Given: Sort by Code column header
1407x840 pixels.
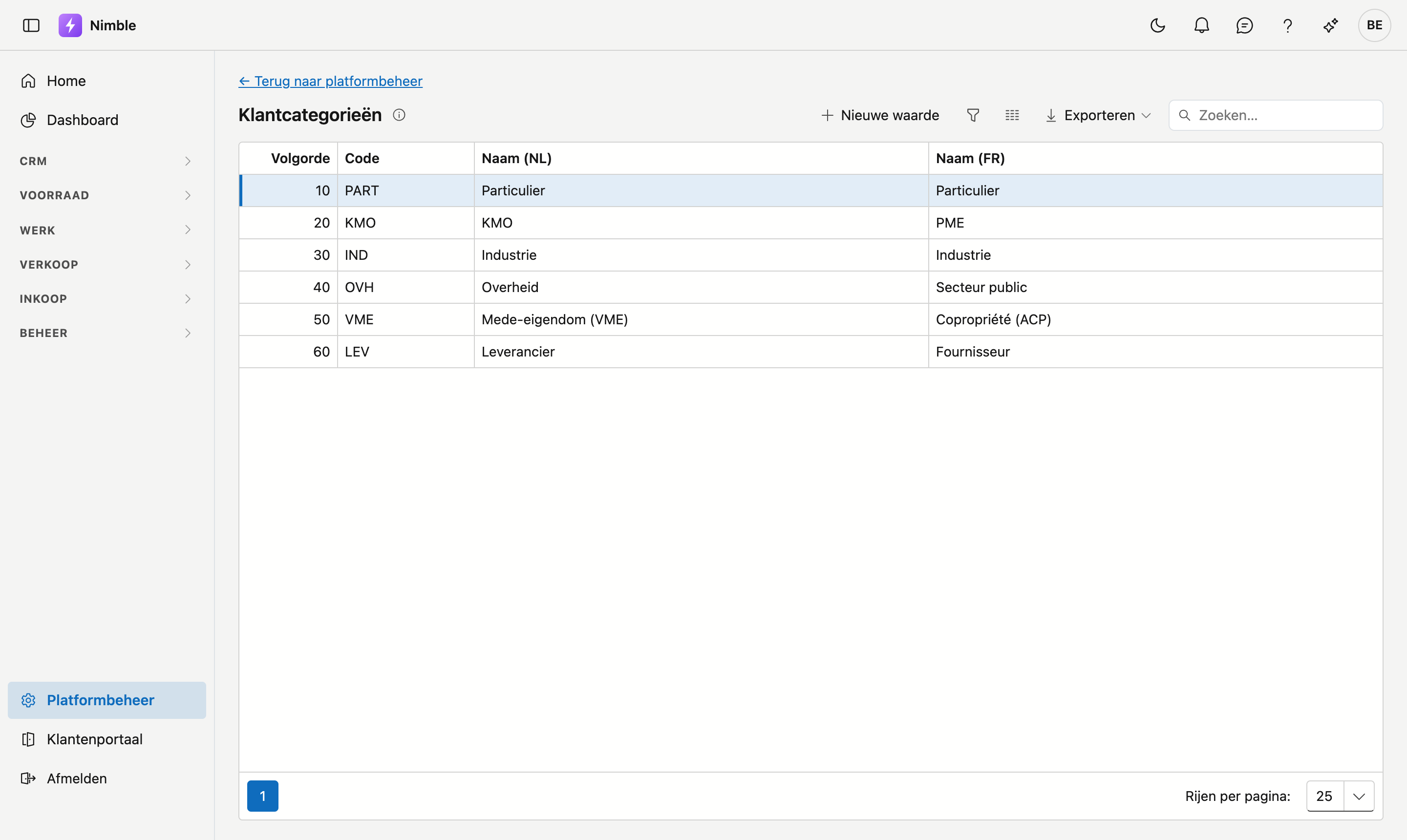Looking at the screenshot, I should pyautogui.click(x=406, y=159).
